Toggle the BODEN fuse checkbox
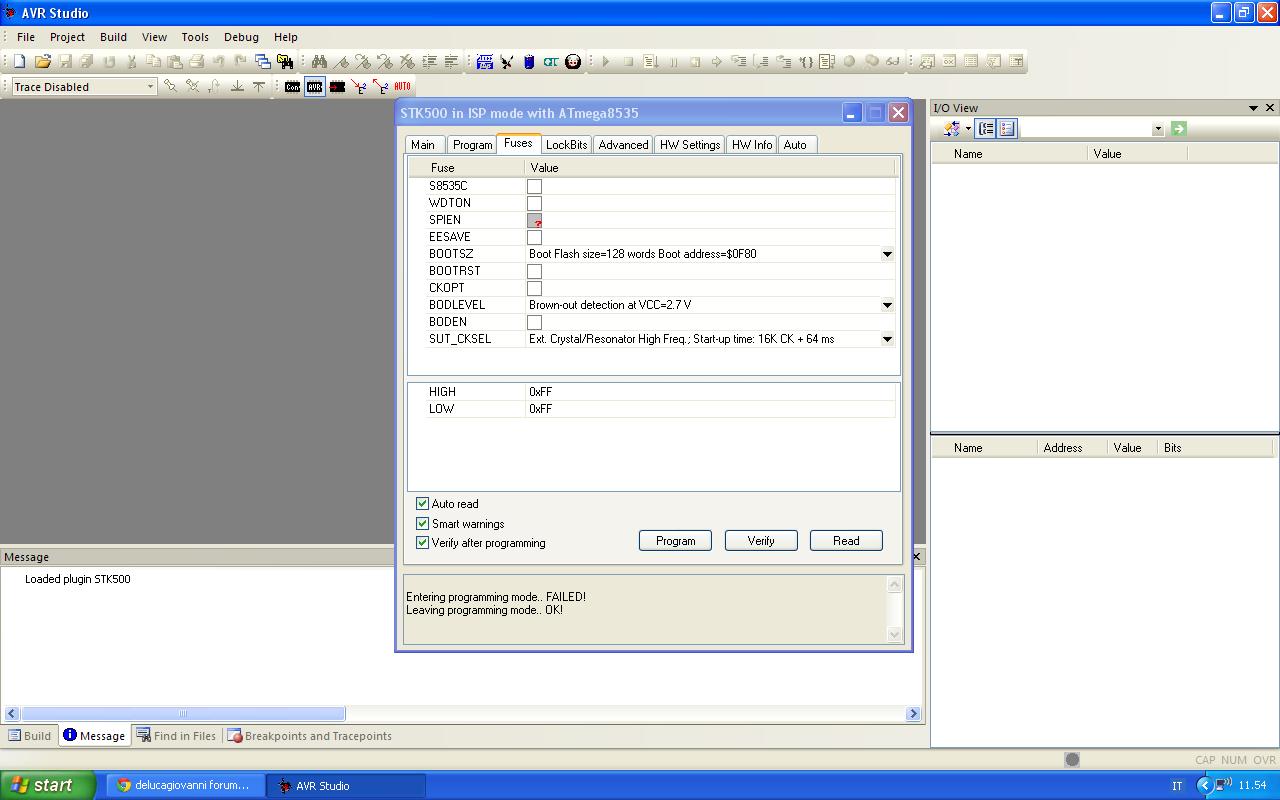Viewport: 1280px width, 800px height. click(534, 322)
